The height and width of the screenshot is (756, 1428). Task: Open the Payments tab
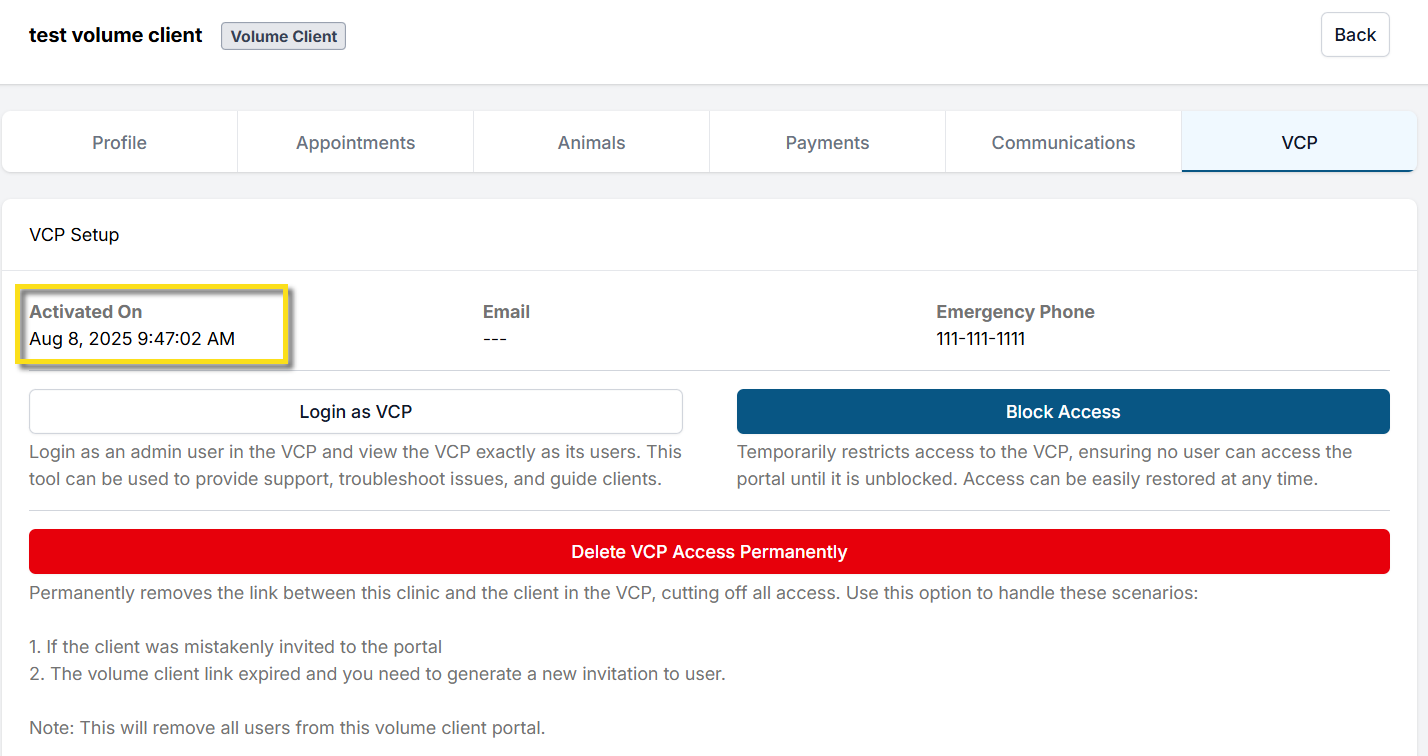[x=827, y=143]
